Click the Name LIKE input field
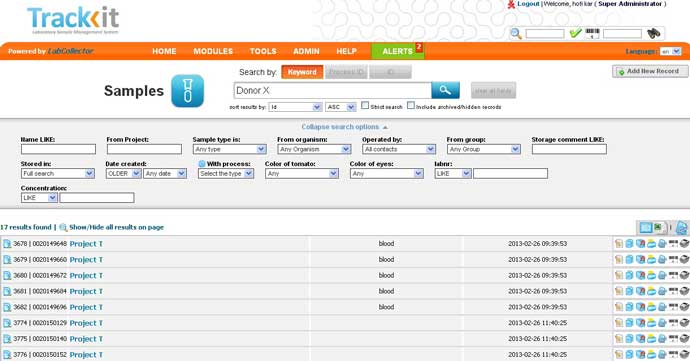Screen dimensions: 690x361 (x=58, y=149)
